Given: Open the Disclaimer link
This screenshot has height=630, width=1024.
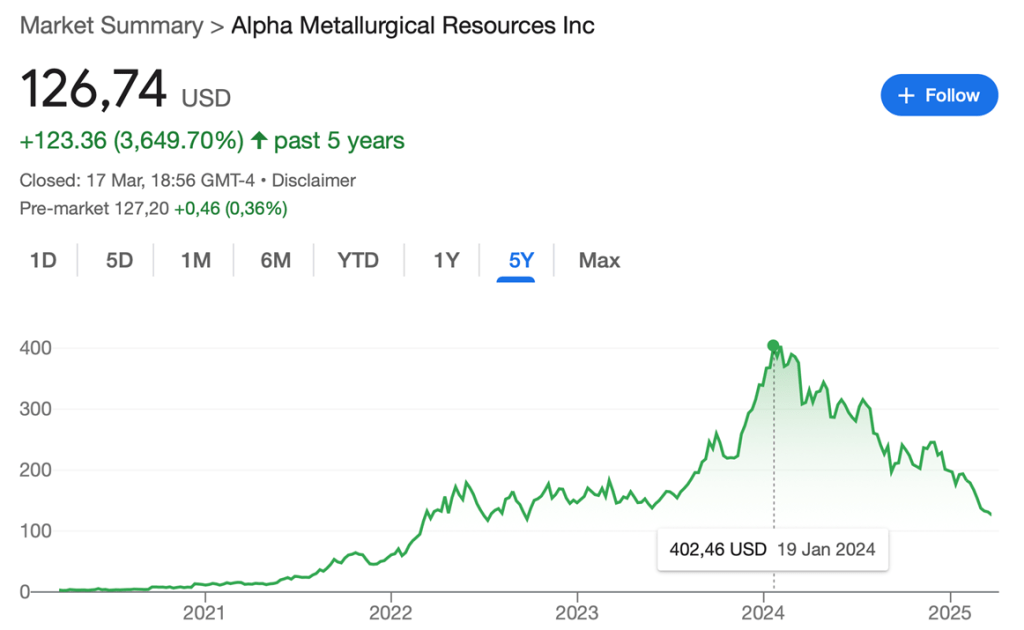Looking at the screenshot, I should click(x=314, y=181).
